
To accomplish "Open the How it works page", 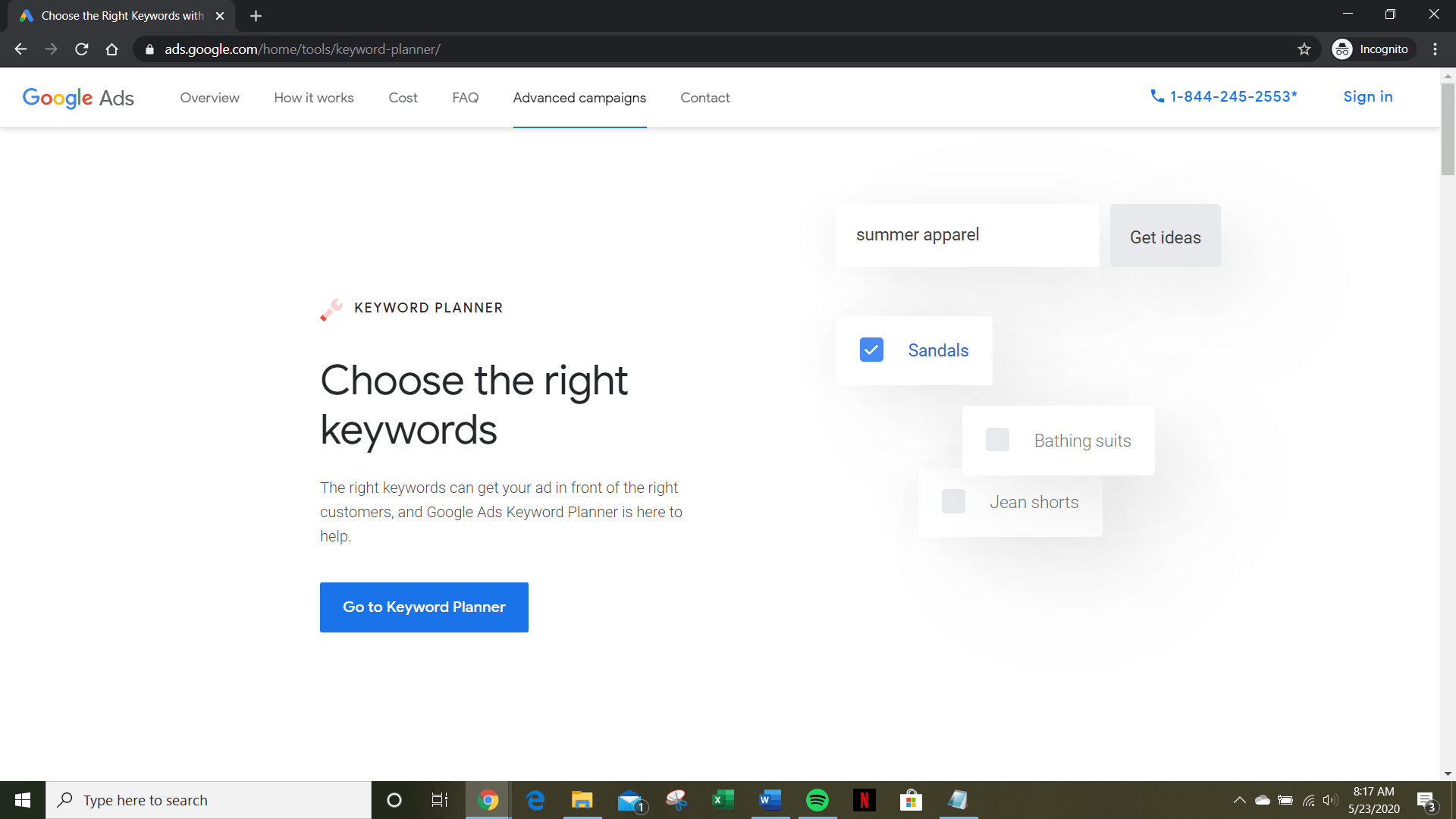I will (314, 98).
